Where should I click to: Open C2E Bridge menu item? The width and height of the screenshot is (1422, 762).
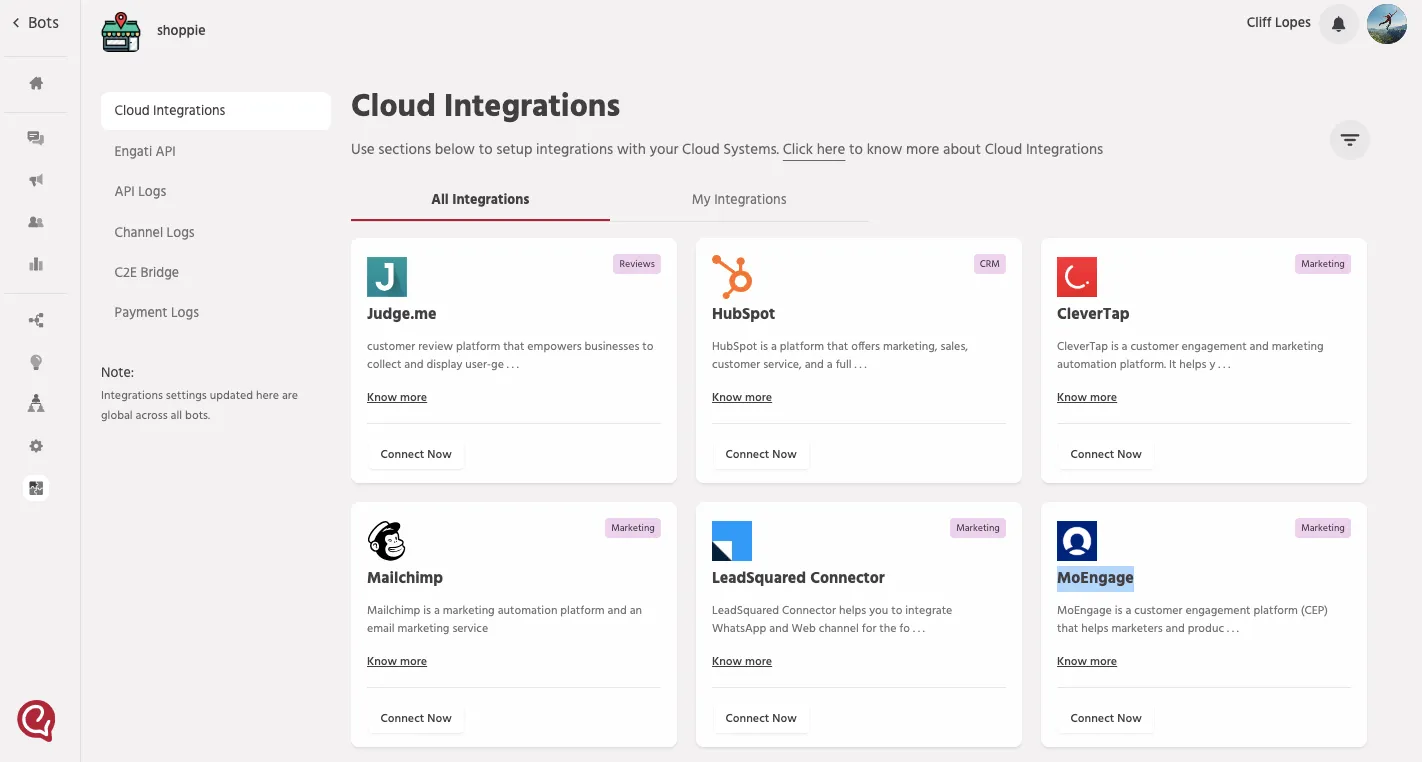point(147,272)
